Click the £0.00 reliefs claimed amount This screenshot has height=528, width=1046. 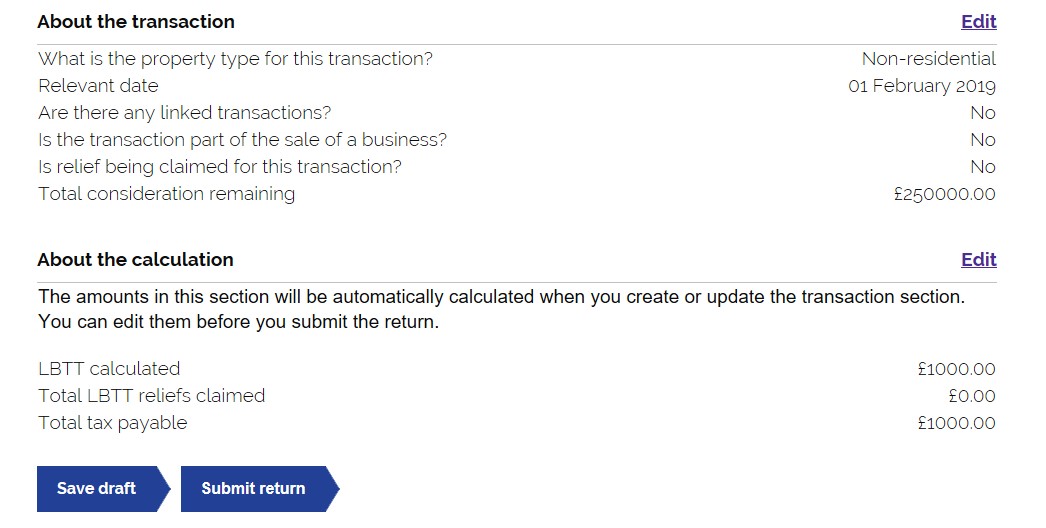[x=972, y=397]
